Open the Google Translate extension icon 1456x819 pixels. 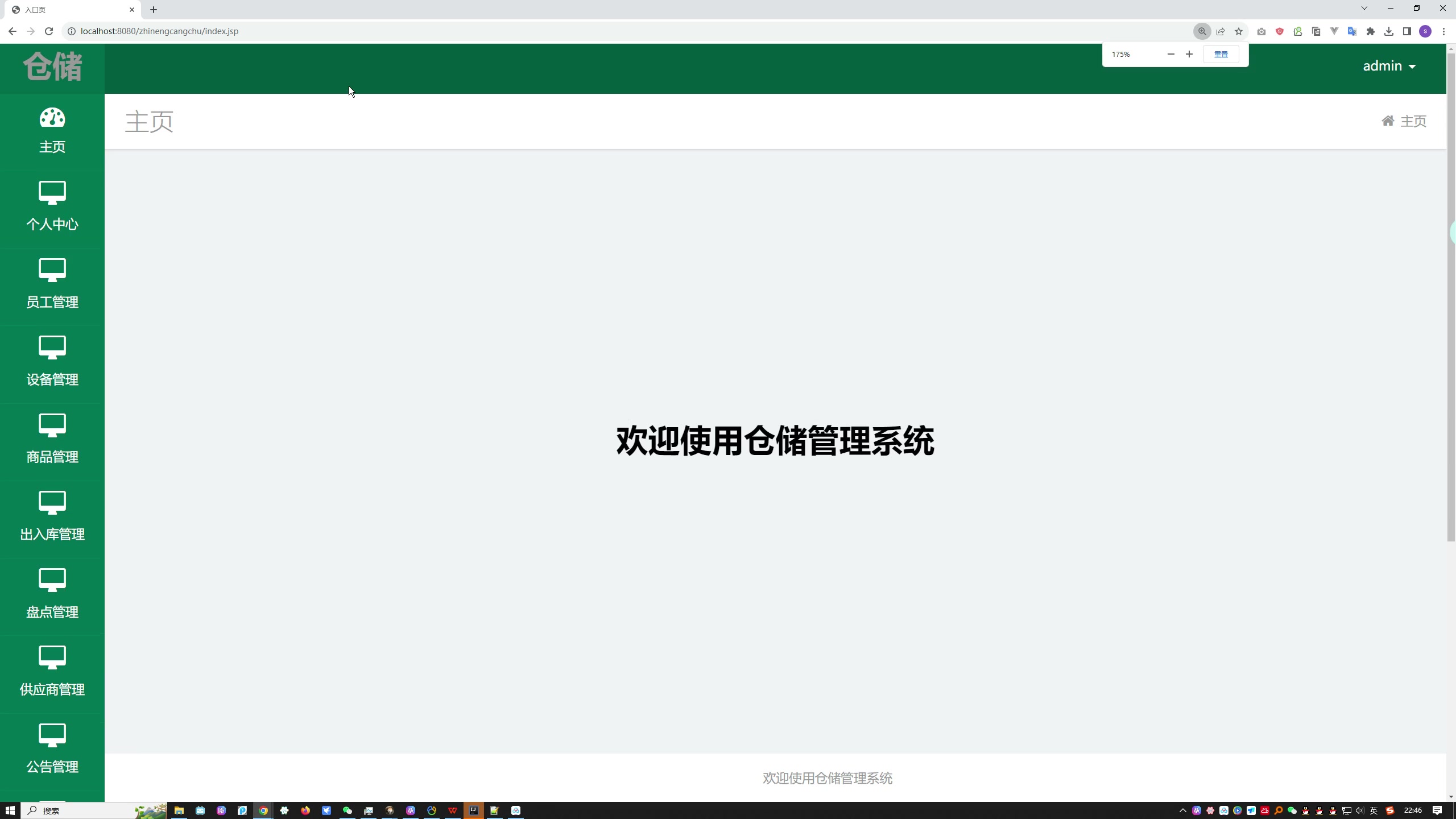pyautogui.click(x=1352, y=31)
